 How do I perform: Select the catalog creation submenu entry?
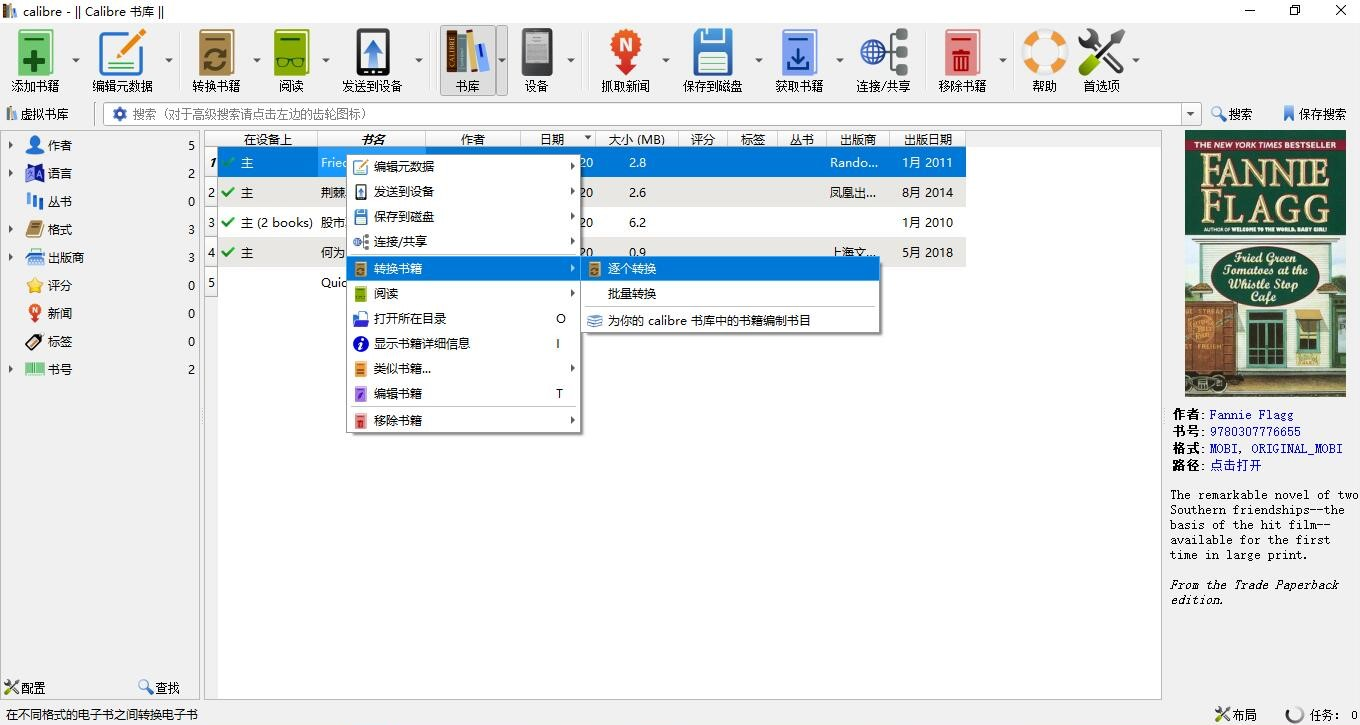730,320
